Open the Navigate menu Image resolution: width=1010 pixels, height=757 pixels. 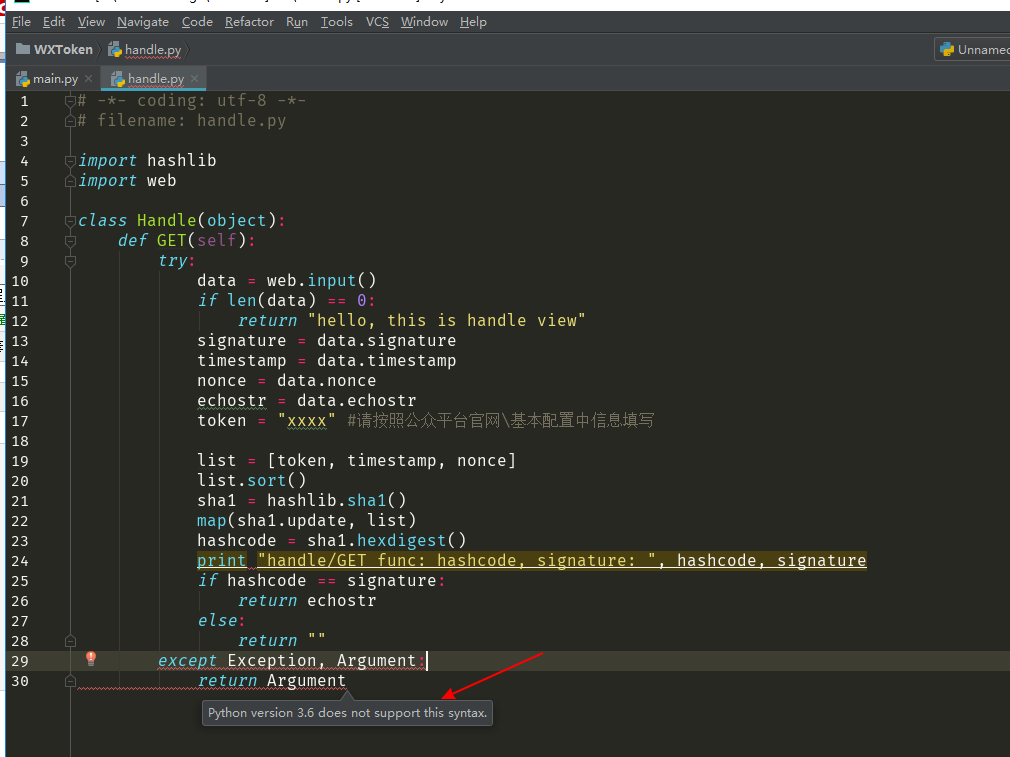point(143,22)
